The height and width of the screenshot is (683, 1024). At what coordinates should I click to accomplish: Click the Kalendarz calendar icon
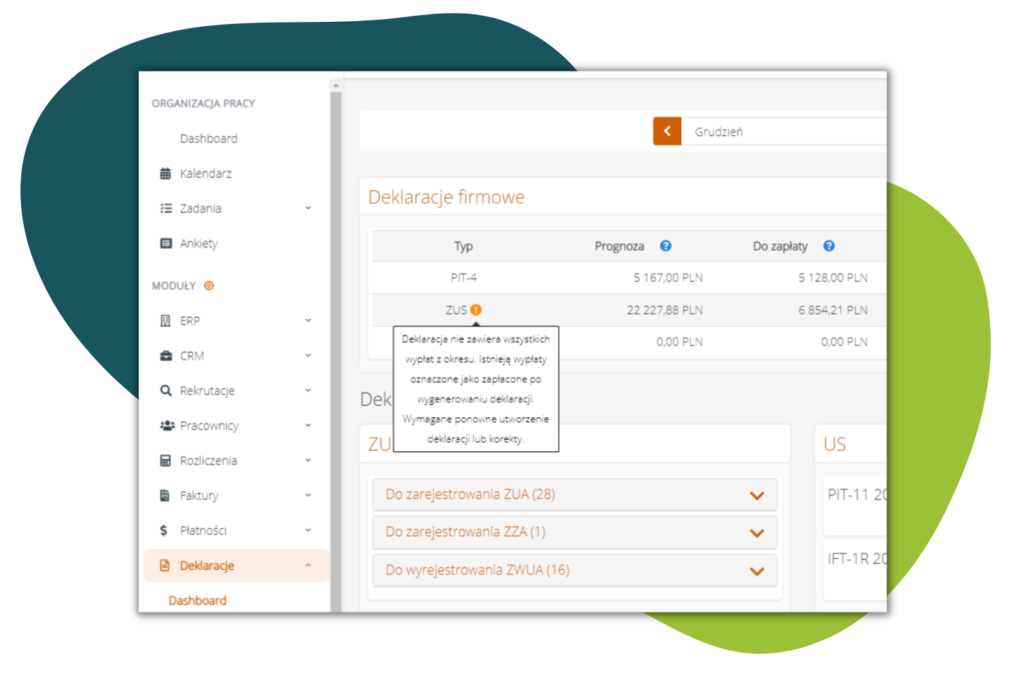pos(166,174)
